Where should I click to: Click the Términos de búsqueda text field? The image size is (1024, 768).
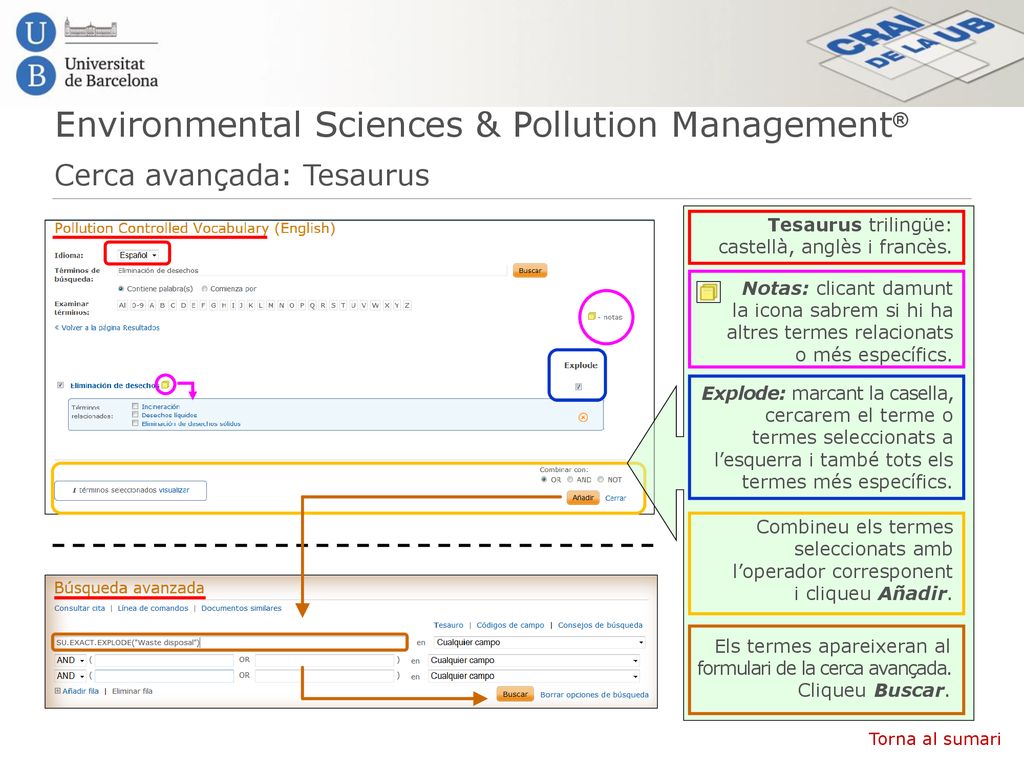(x=312, y=270)
